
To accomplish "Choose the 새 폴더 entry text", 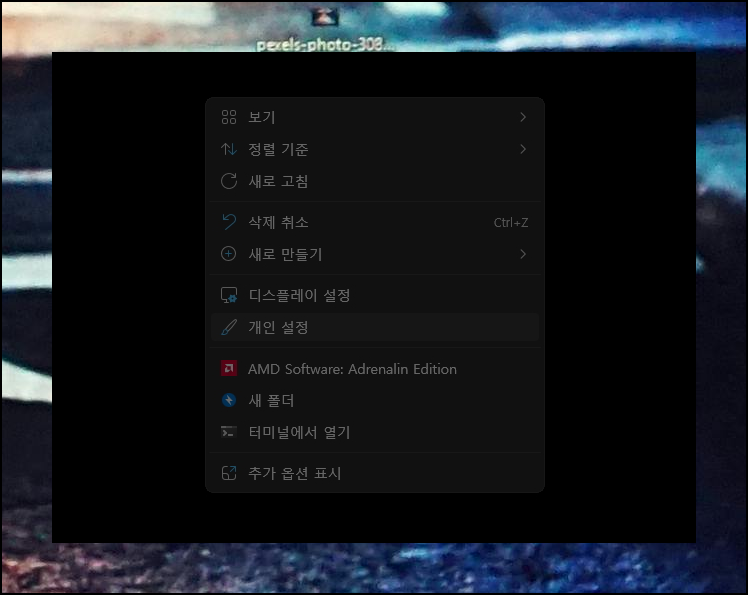I will coord(271,400).
